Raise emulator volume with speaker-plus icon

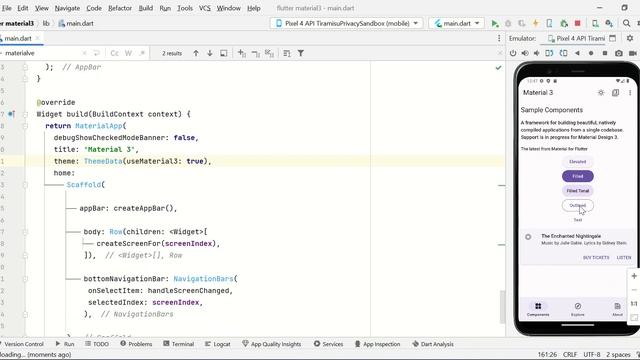(525, 53)
